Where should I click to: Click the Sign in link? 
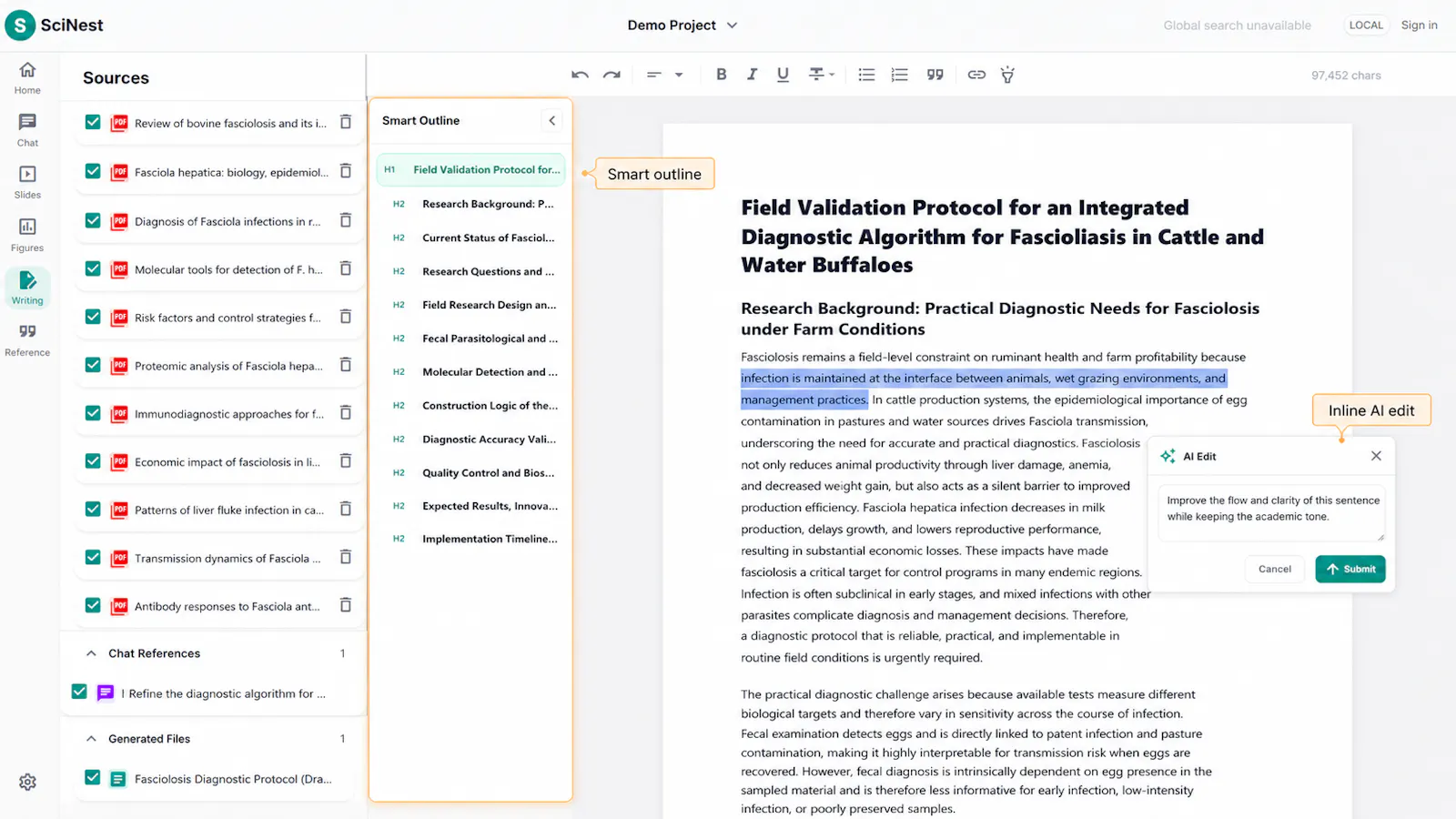click(1419, 25)
